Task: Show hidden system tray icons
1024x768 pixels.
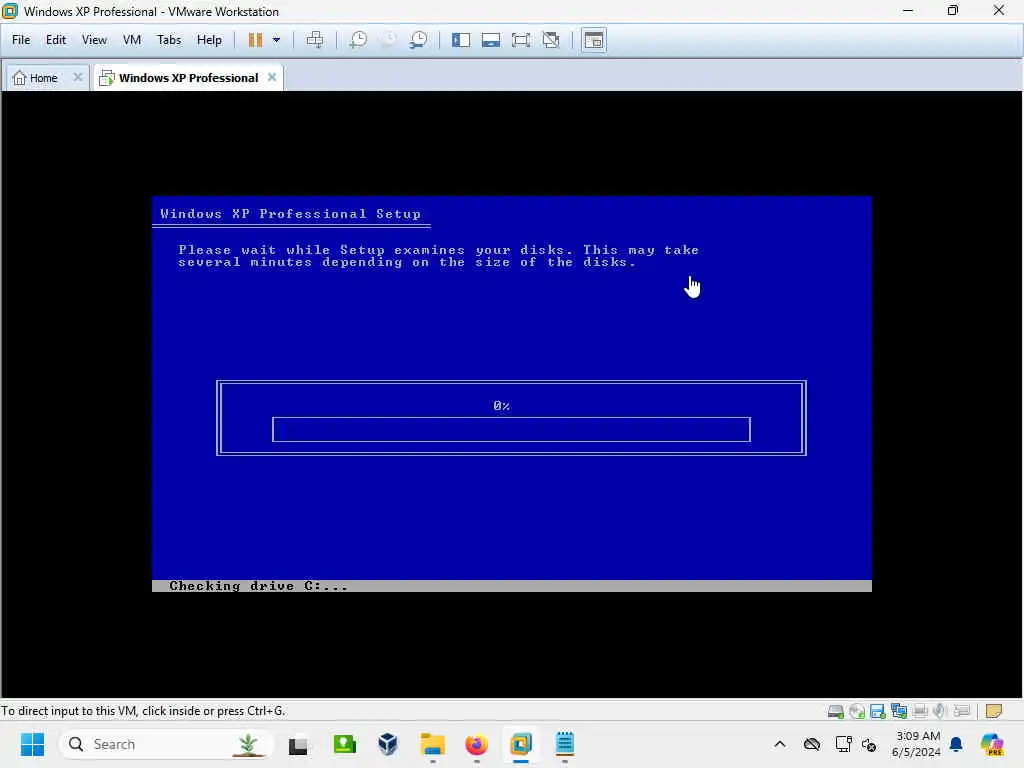Action: [x=780, y=744]
